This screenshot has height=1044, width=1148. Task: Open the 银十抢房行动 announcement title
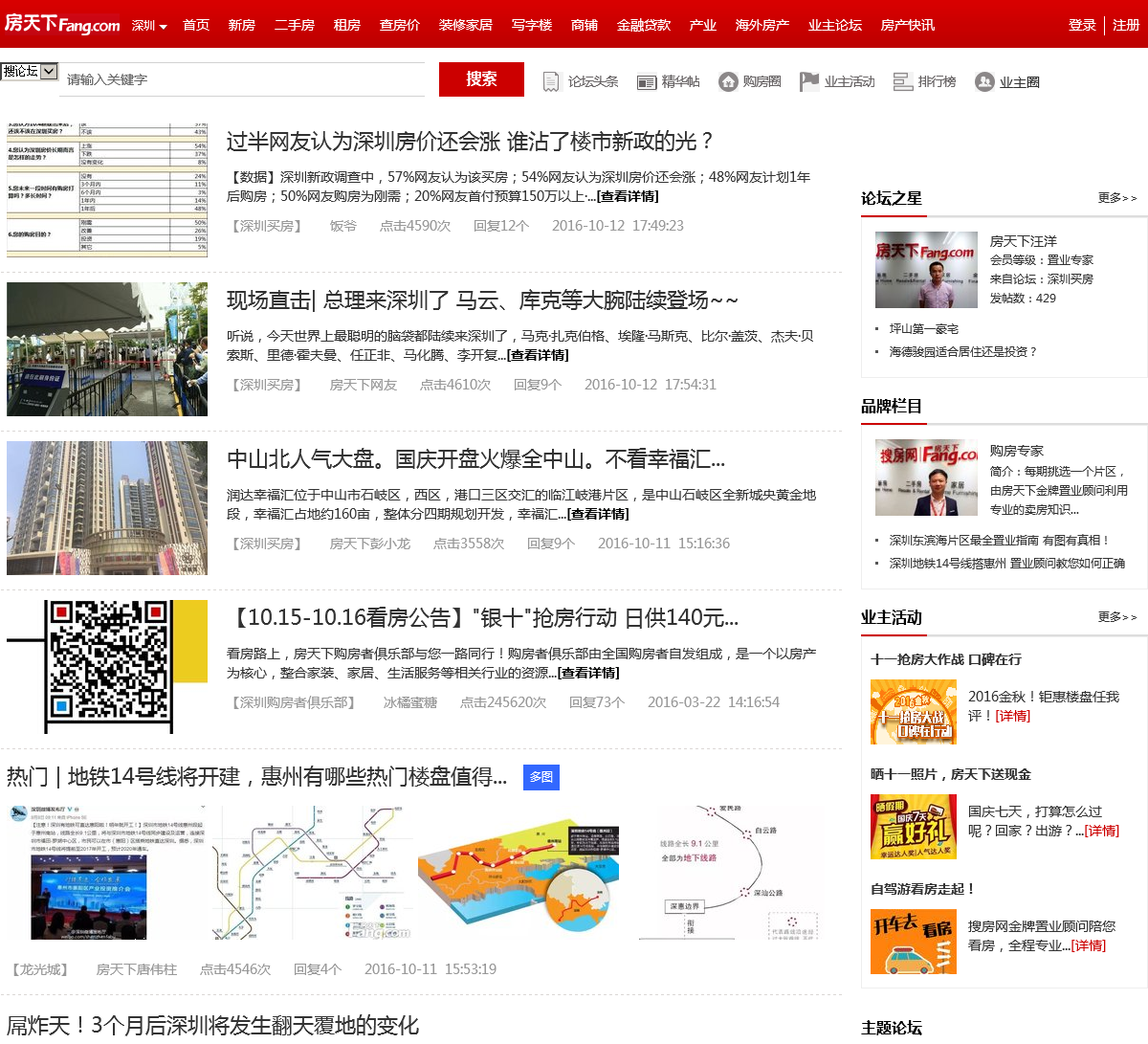pyautogui.click(x=482, y=618)
